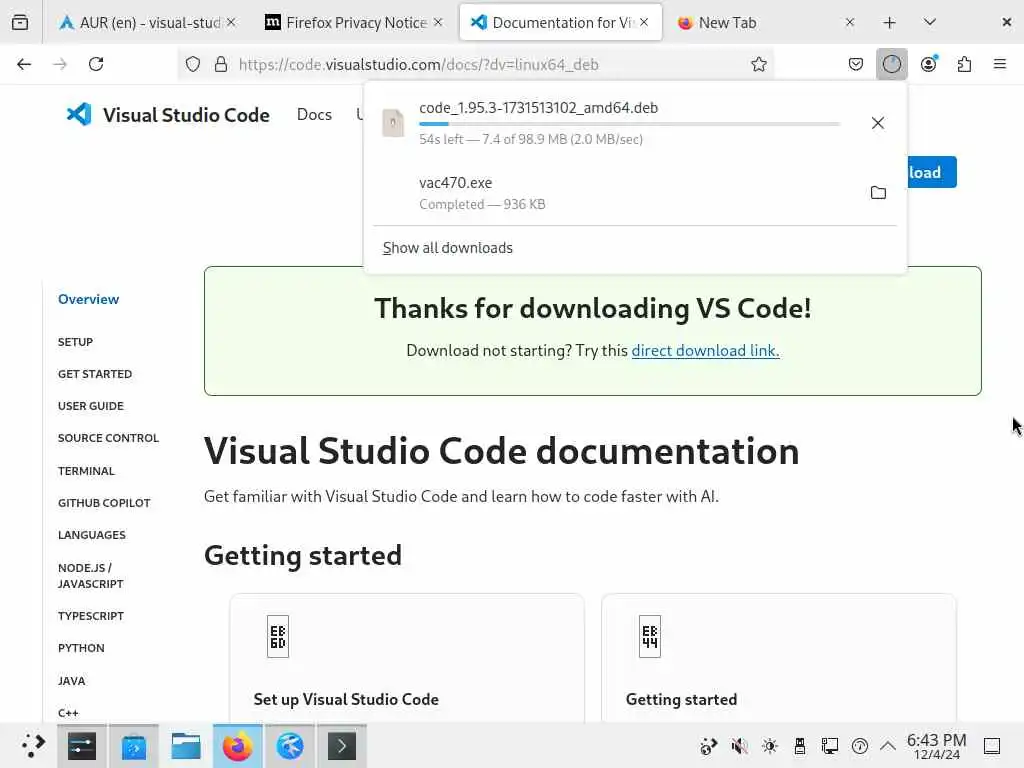Click the code_1.95.3 deb file name
This screenshot has height=768, width=1024.
538,108
